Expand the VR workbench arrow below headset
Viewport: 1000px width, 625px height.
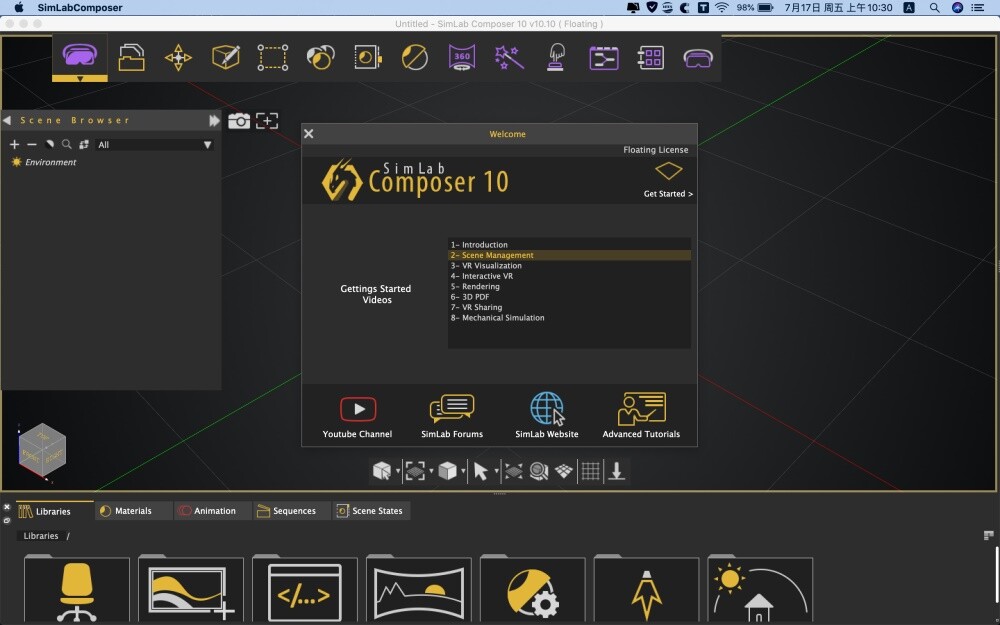tap(80, 79)
